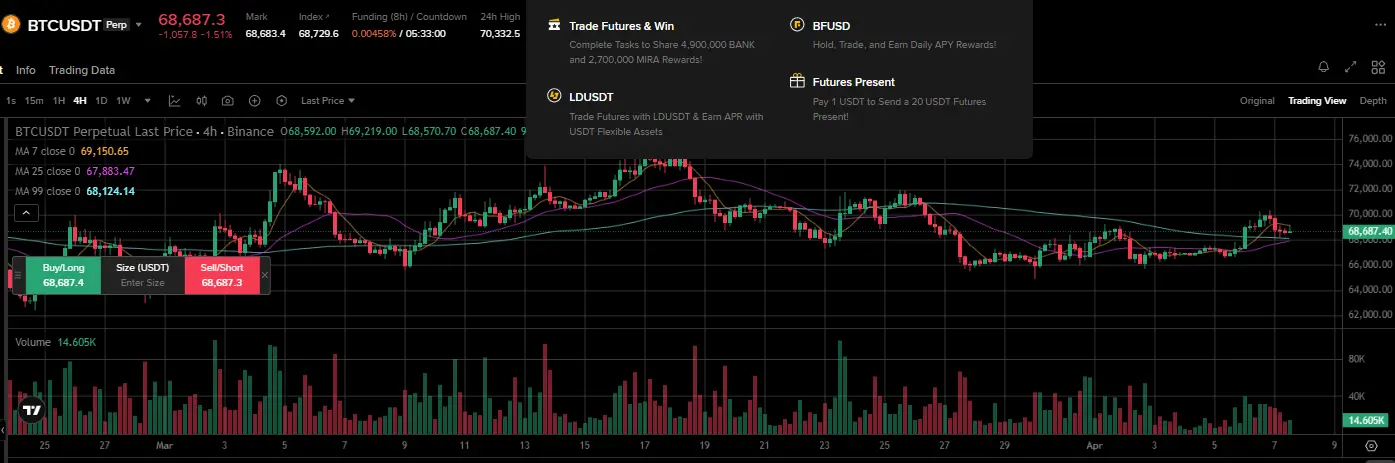The width and height of the screenshot is (1395, 463).
Task: Open the technical indicators chart icon
Action: click(175, 101)
